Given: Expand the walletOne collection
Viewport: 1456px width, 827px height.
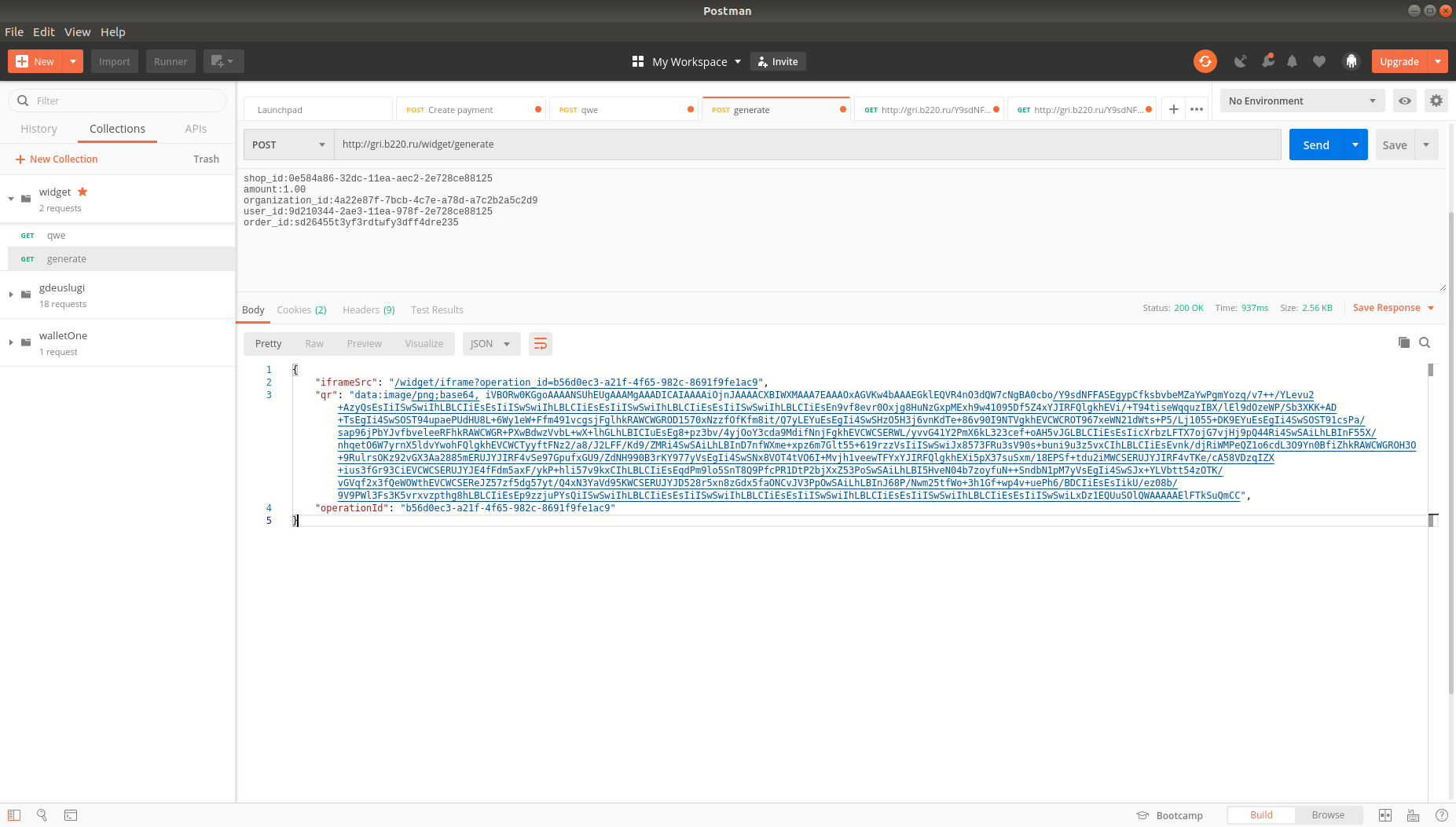Looking at the screenshot, I should coord(11,342).
